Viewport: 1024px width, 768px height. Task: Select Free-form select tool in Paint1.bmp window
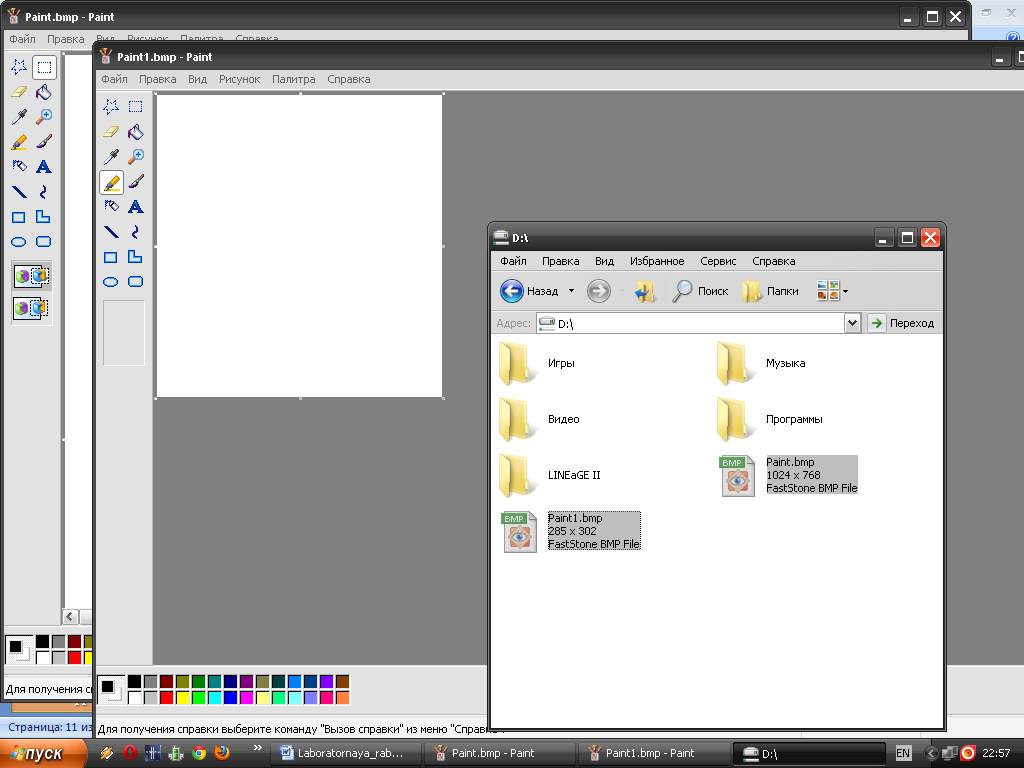111,106
